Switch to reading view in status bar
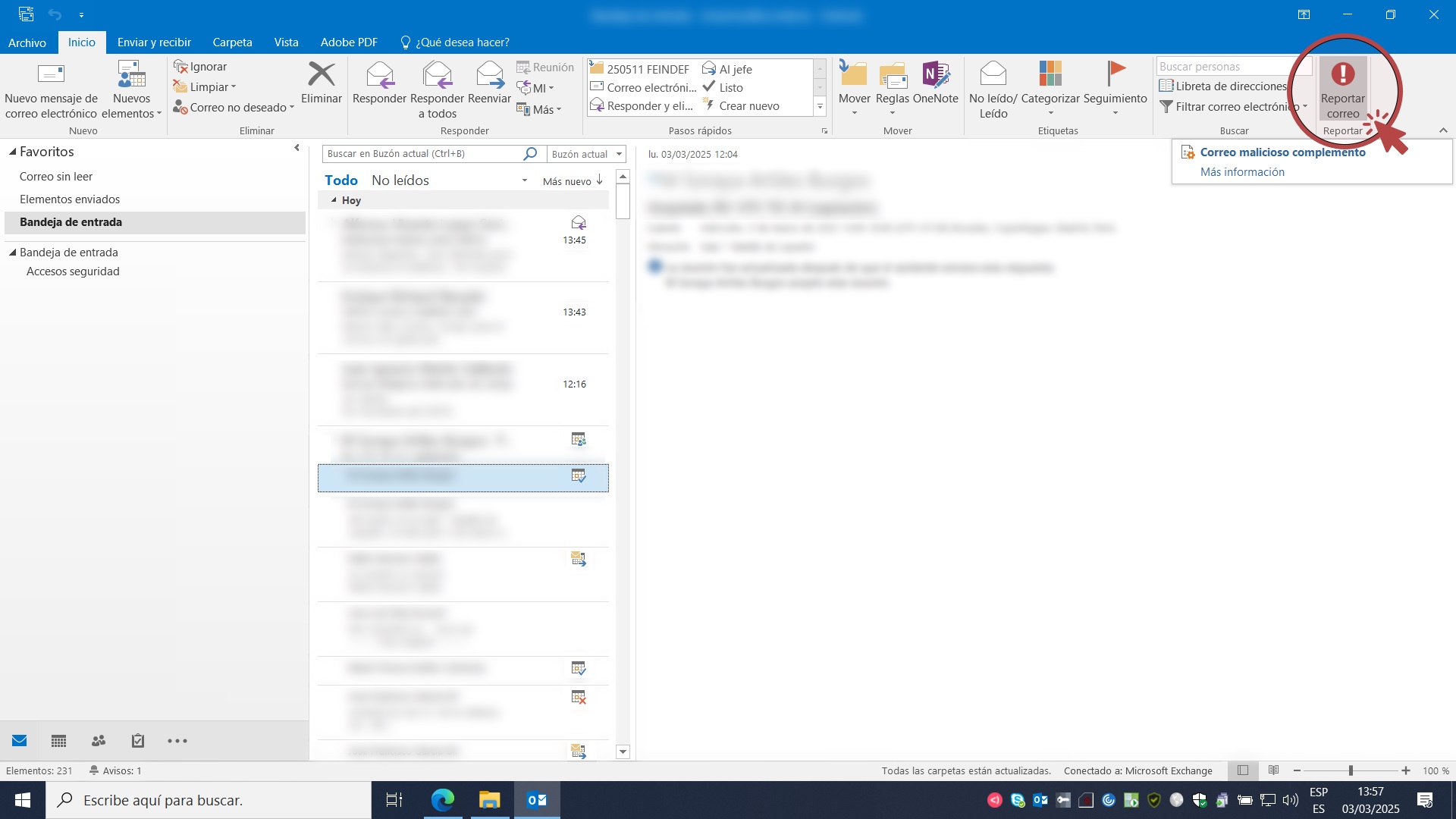 tap(1274, 770)
